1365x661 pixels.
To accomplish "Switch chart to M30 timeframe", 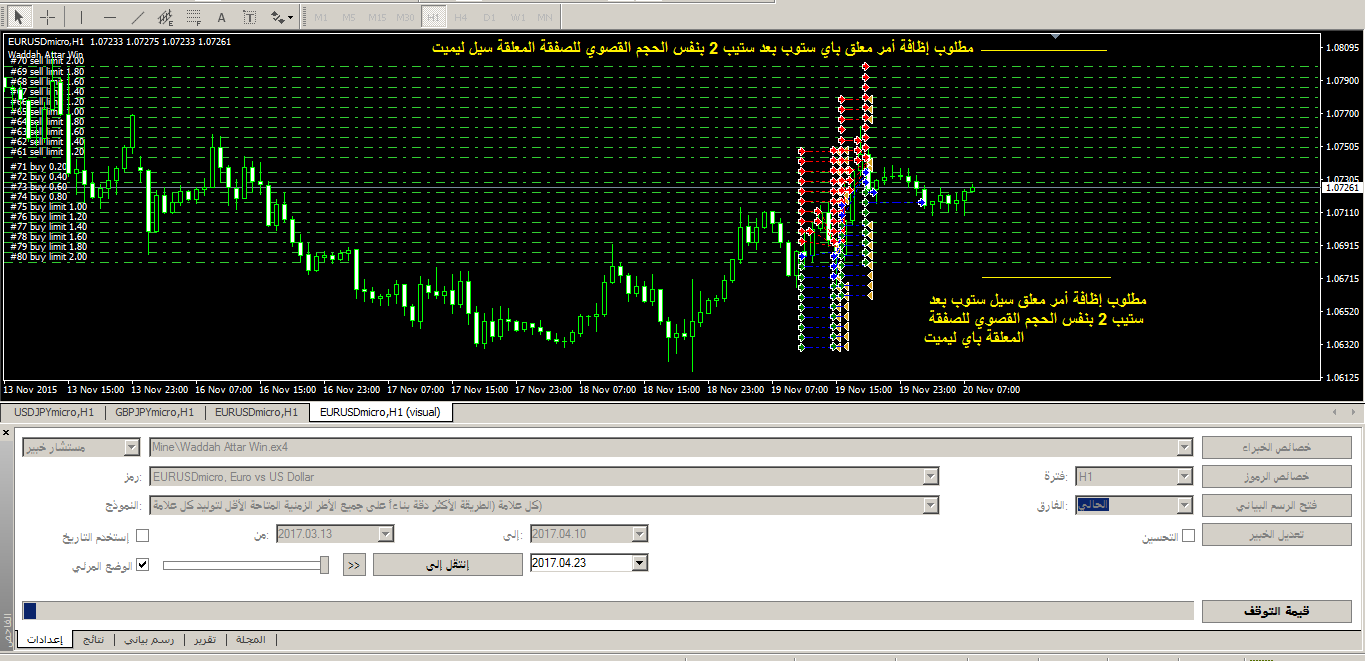I will [x=405, y=18].
